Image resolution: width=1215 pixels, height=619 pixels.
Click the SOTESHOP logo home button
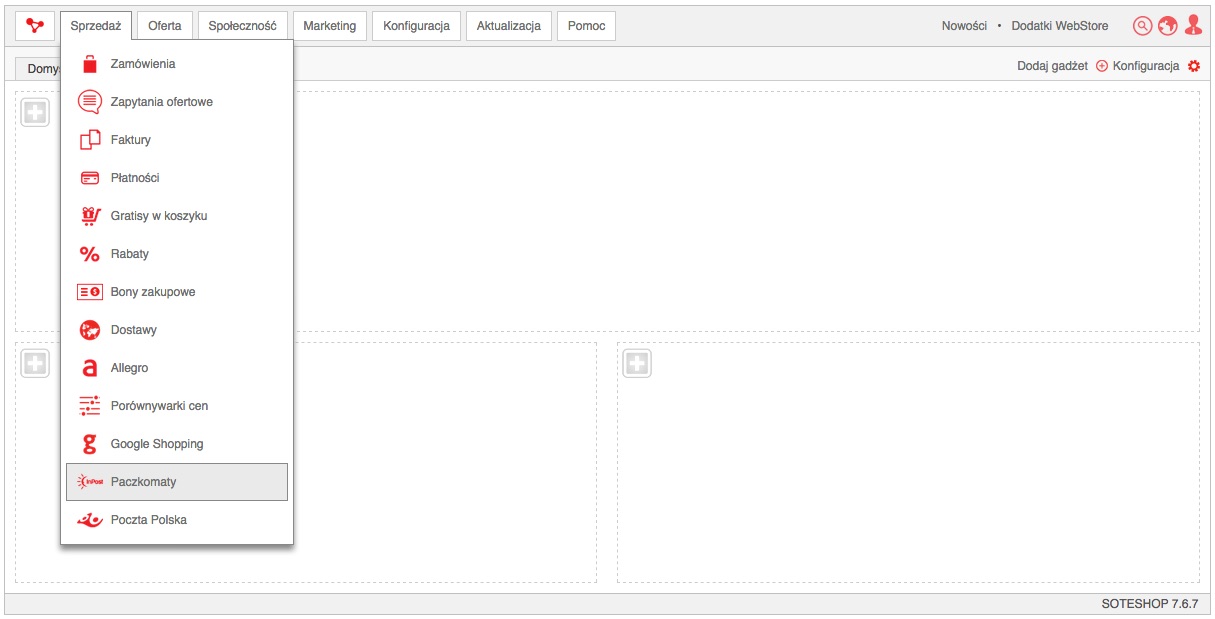coord(35,26)
